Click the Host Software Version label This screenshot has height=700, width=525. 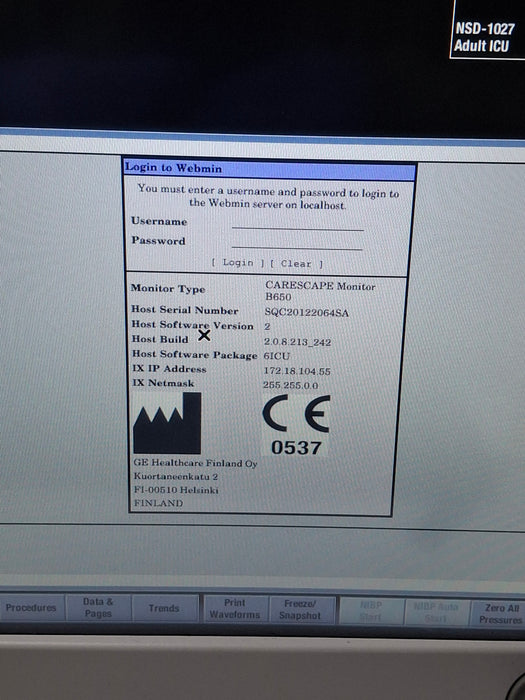coord(192,325)
